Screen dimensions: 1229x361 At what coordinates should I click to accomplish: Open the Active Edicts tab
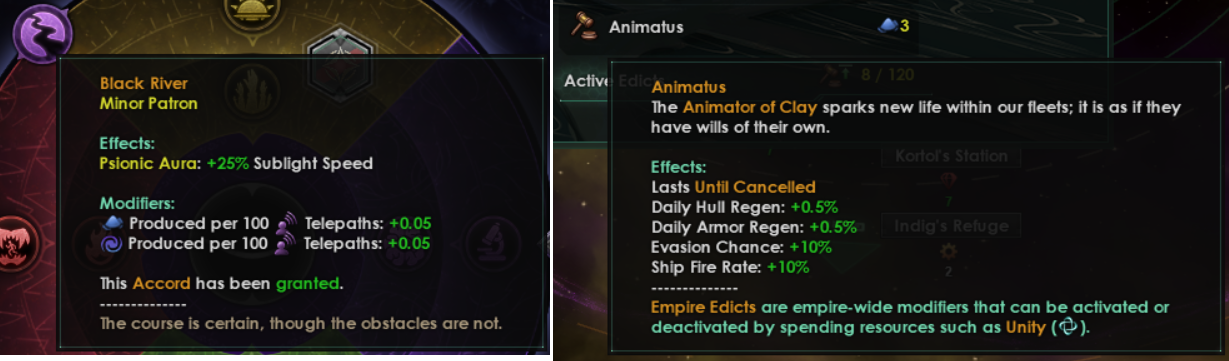coord(600,81)
